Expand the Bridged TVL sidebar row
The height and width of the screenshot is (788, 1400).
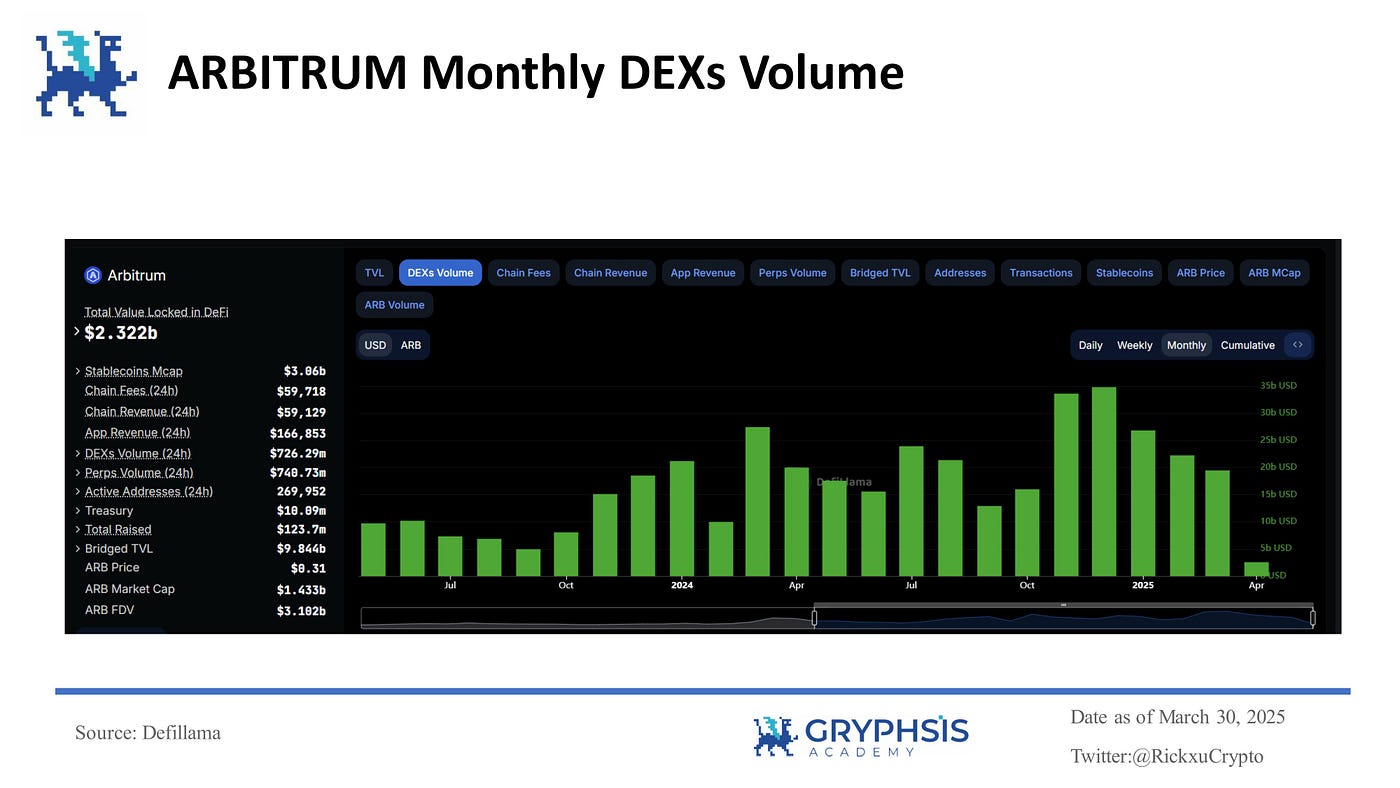(78, 548)
